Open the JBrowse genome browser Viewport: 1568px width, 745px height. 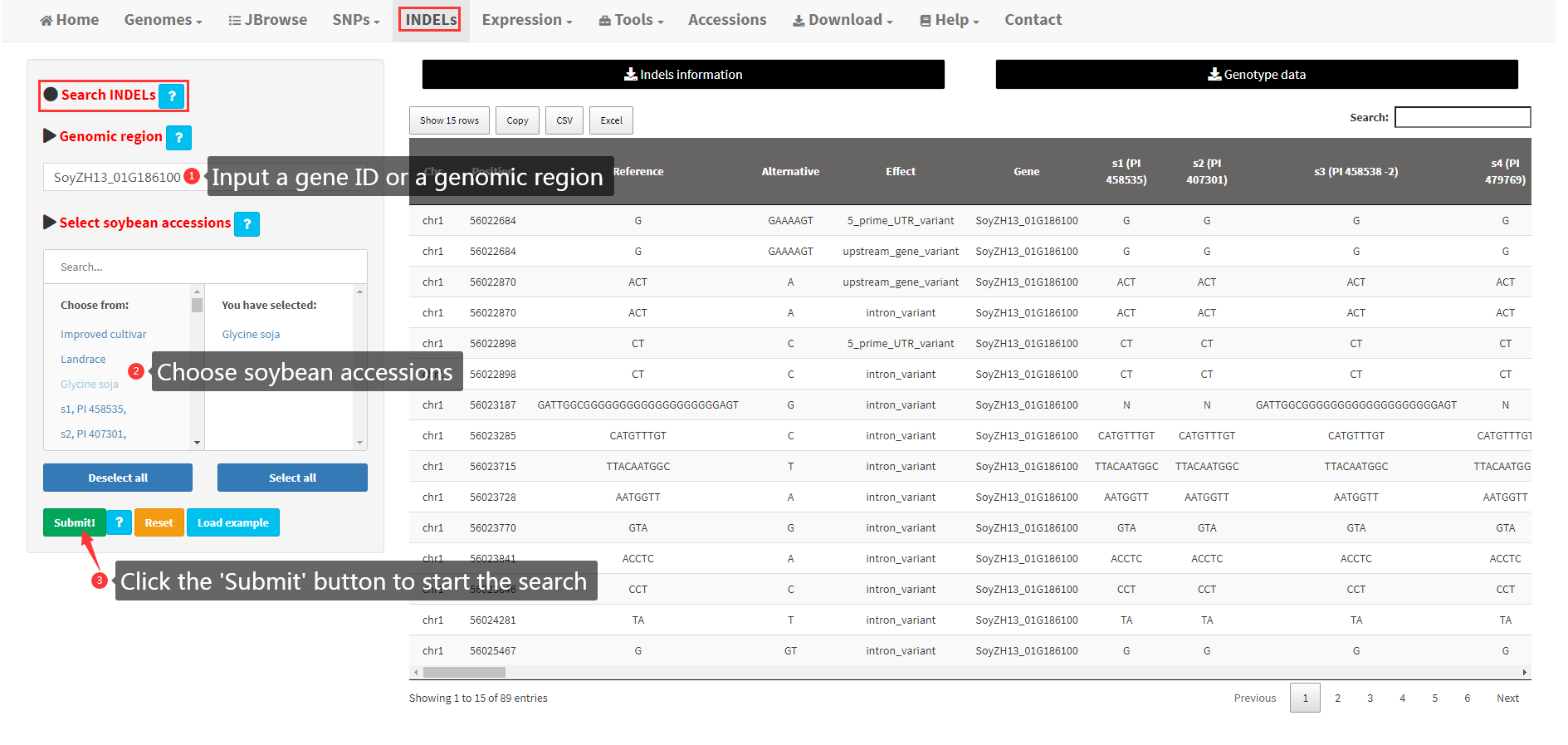[x=267, y=20]
